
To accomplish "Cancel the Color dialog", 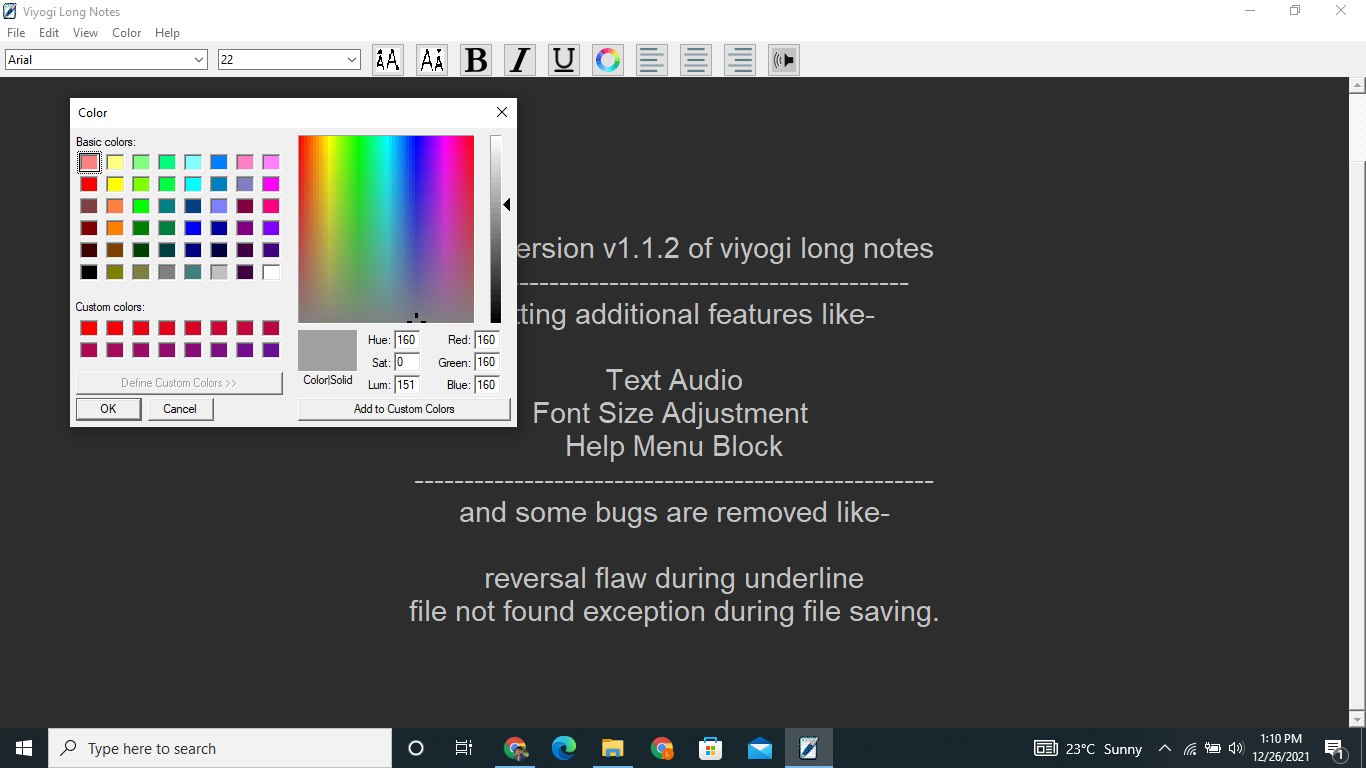I will coord(180,409).
